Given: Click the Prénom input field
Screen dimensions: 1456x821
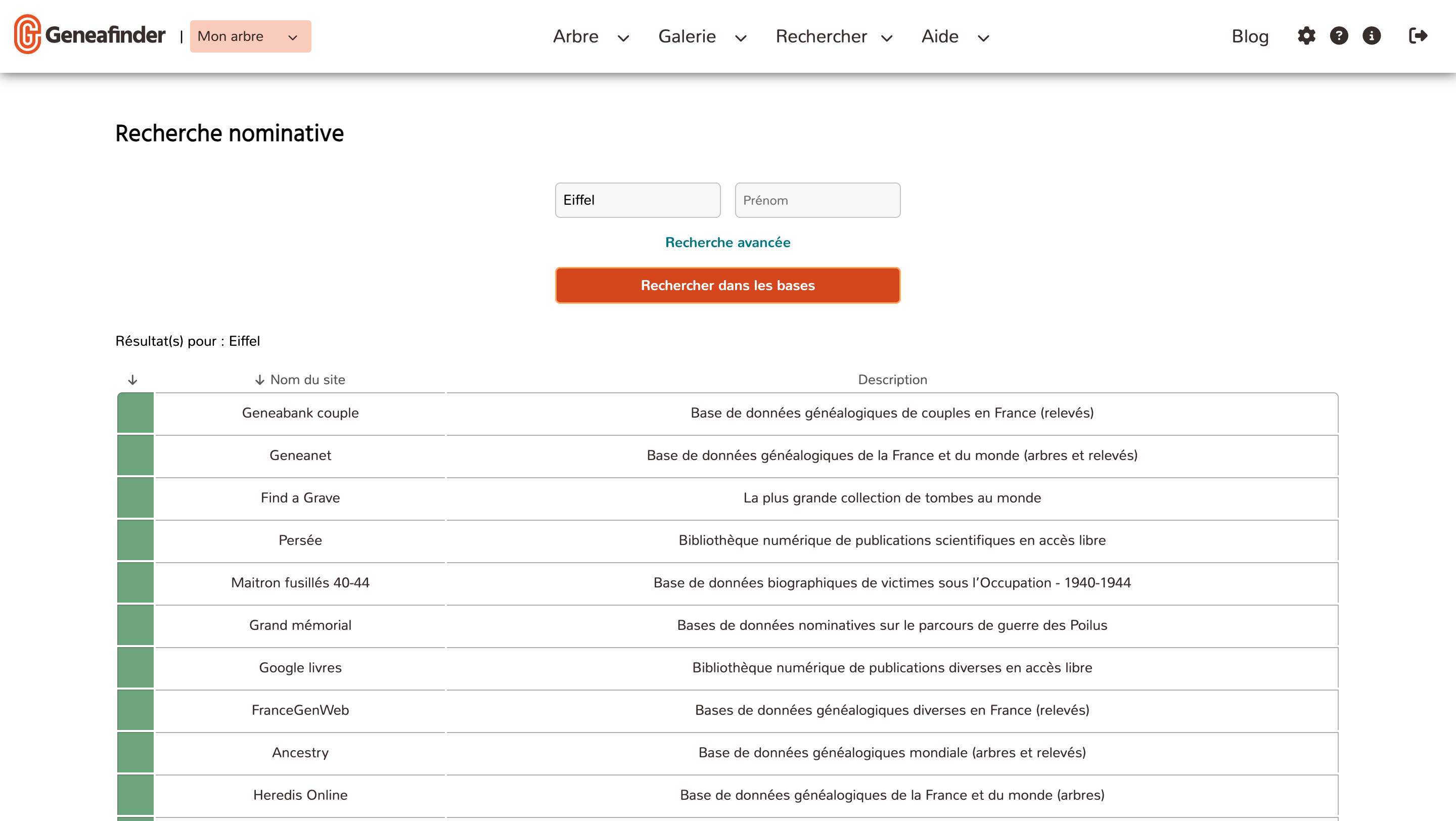Looking at the screenshot, I should click(817, 200).
